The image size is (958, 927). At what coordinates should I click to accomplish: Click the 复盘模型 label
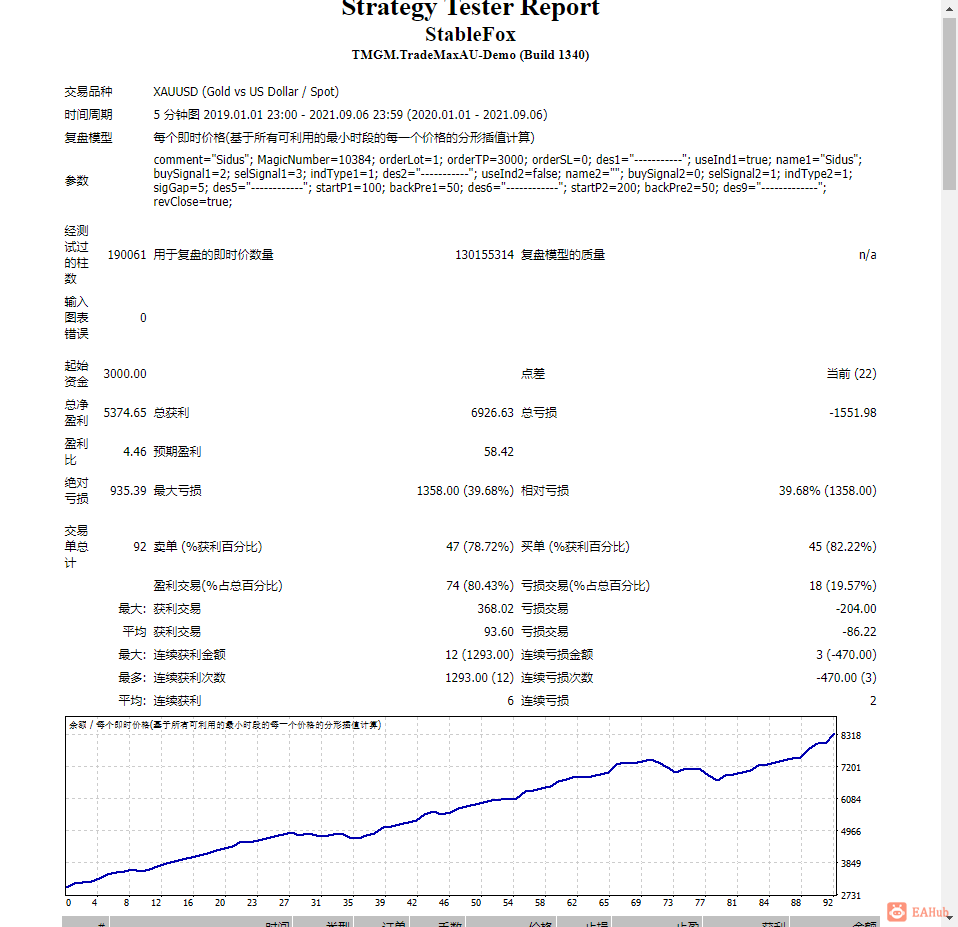(x=88, y=137)
